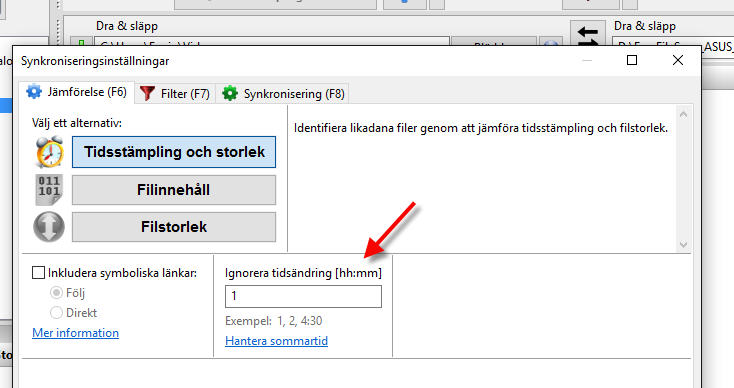This screenshot has height=388, width=734.
Task: Click the green gear synchronization icon
Action: pos(230,93)
